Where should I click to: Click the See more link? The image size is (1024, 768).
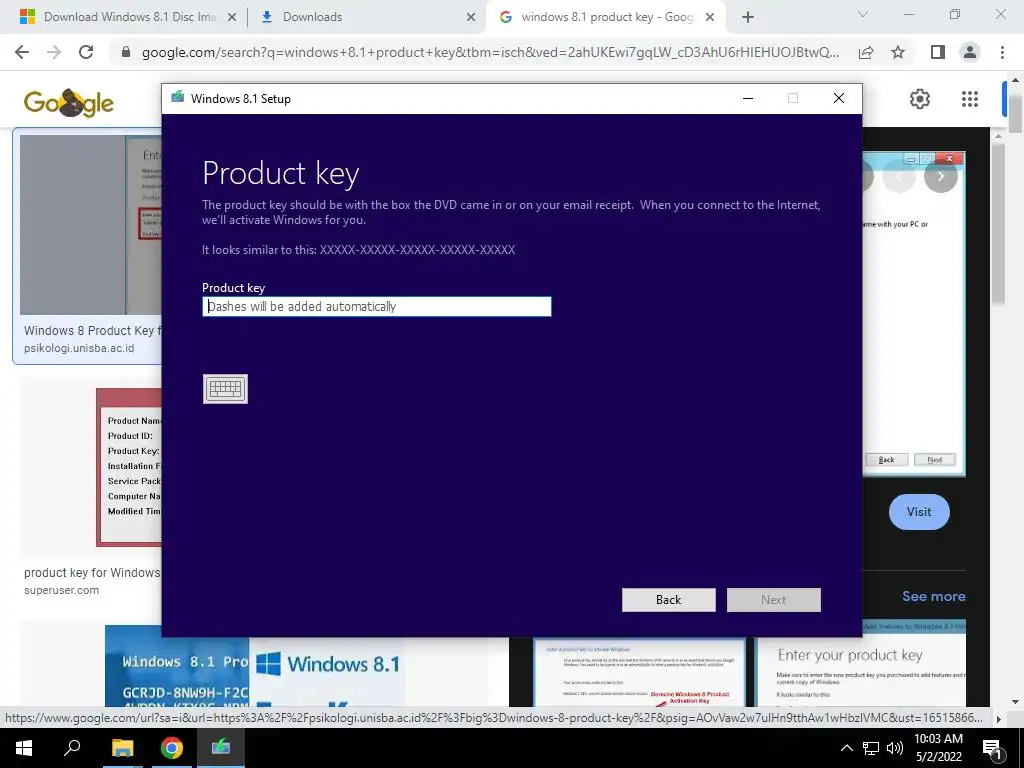click(x=933, y=596)
